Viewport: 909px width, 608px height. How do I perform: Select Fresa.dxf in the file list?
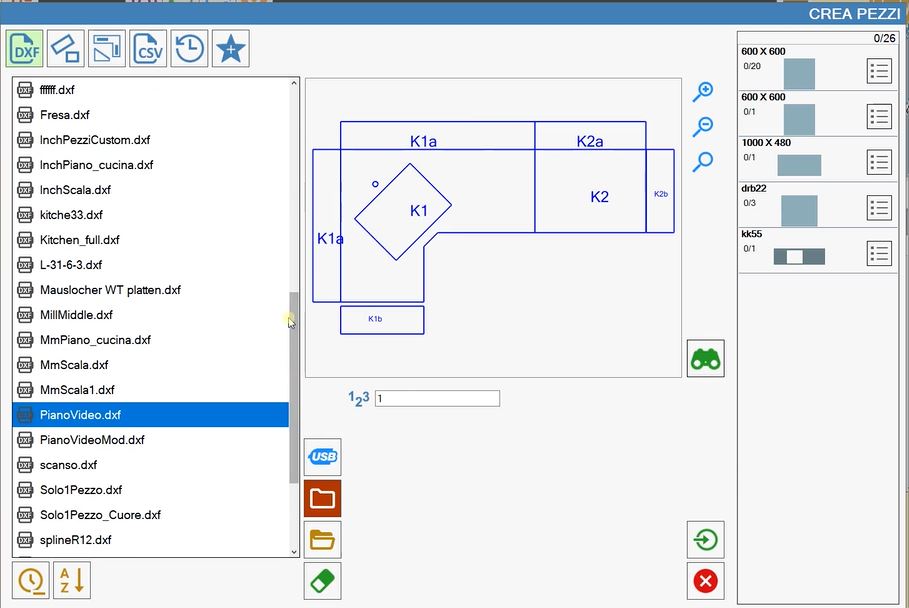[x=150, y=115]
